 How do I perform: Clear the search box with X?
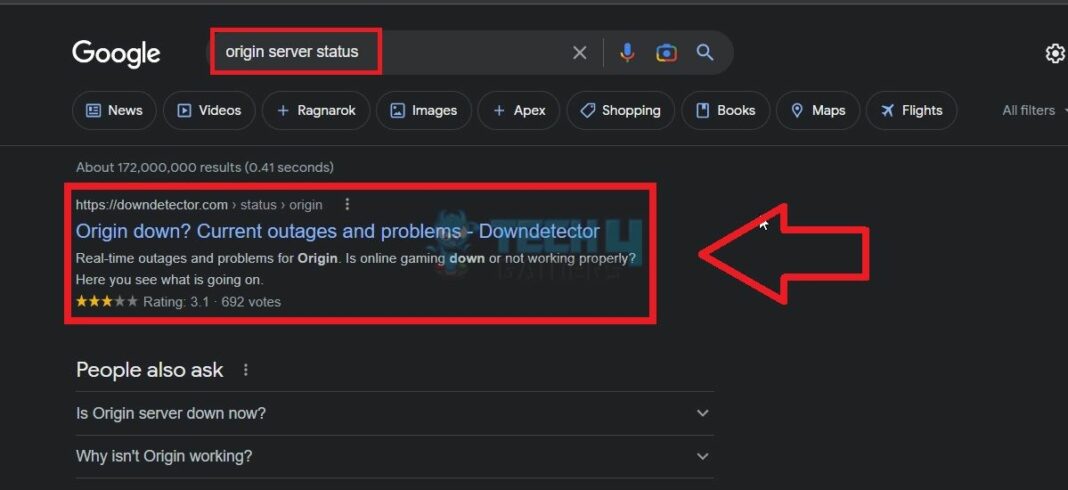tap(579, 53)
